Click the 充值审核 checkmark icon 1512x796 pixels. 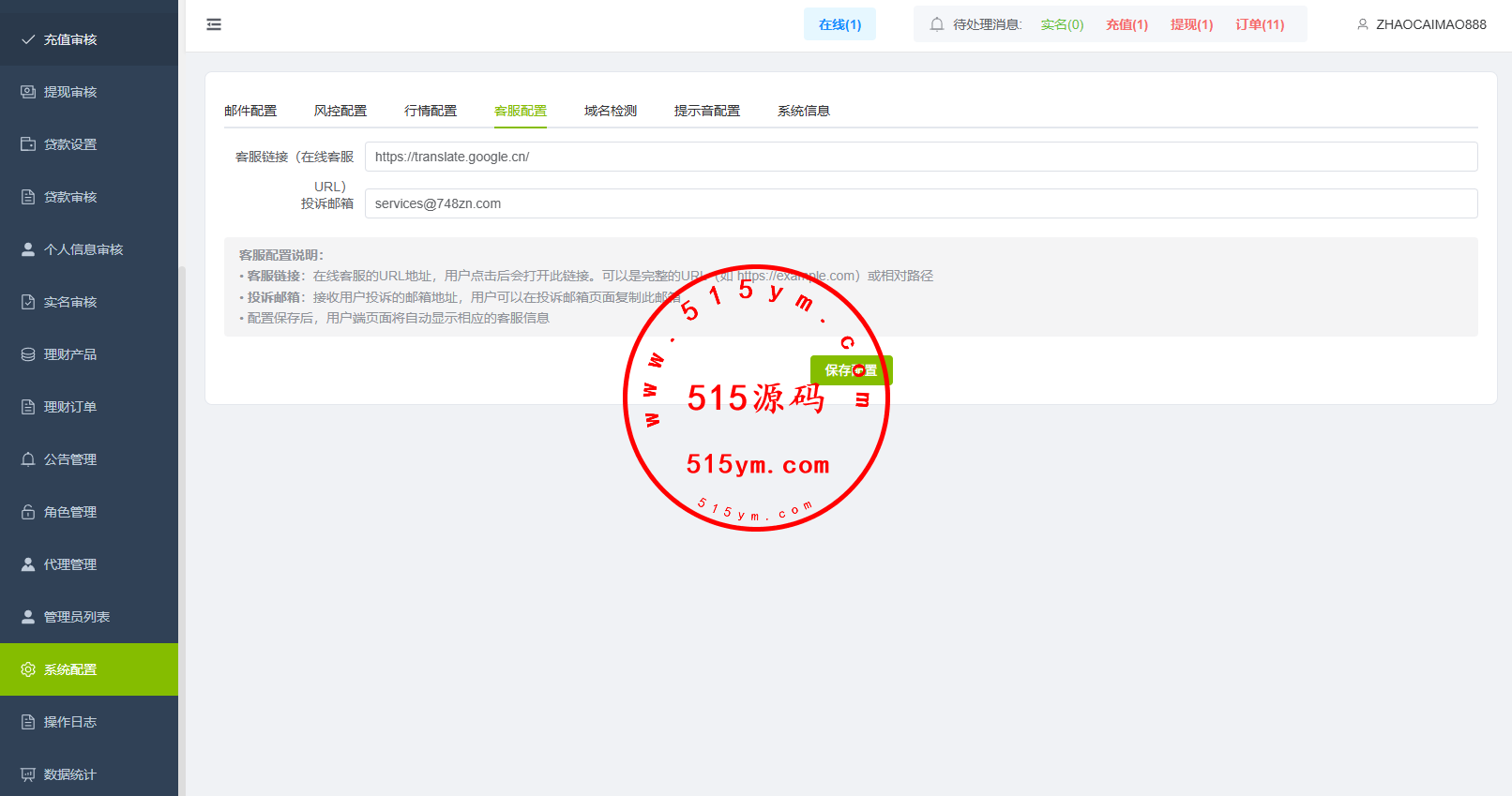click(x=28, y=39)
